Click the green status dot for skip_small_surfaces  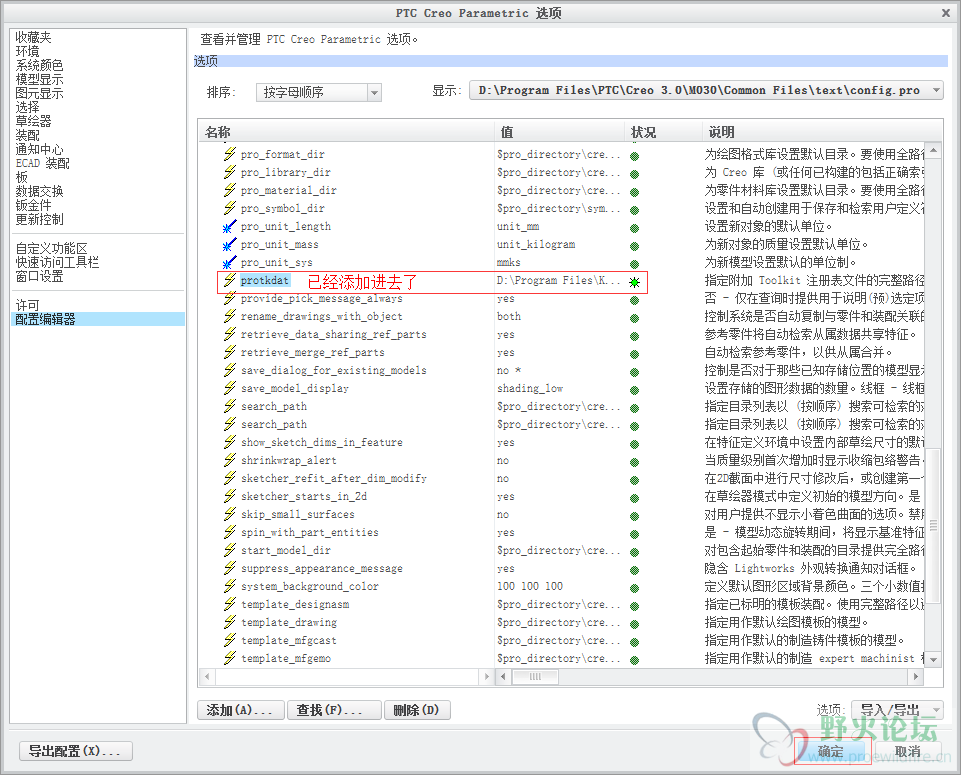(x=634, y=516)
